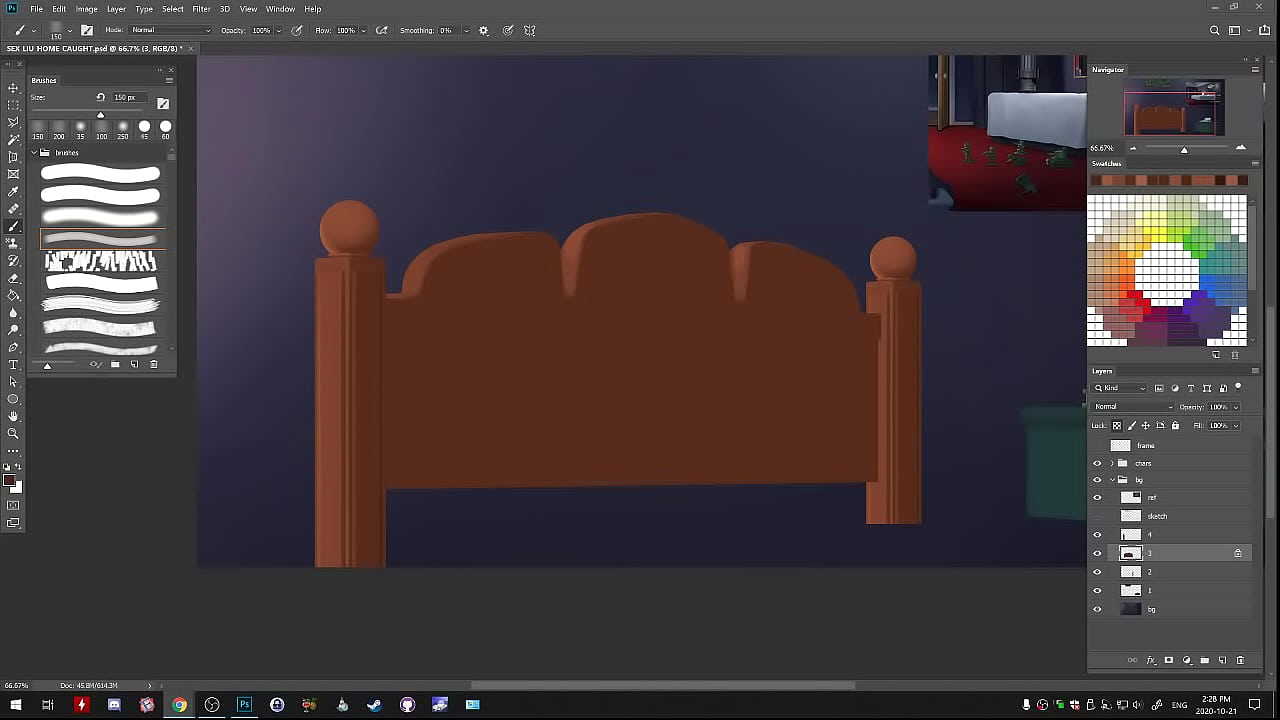Click the foreground color swatch
This screenshot has width=1280, height=720.
(x=9, y=482)
